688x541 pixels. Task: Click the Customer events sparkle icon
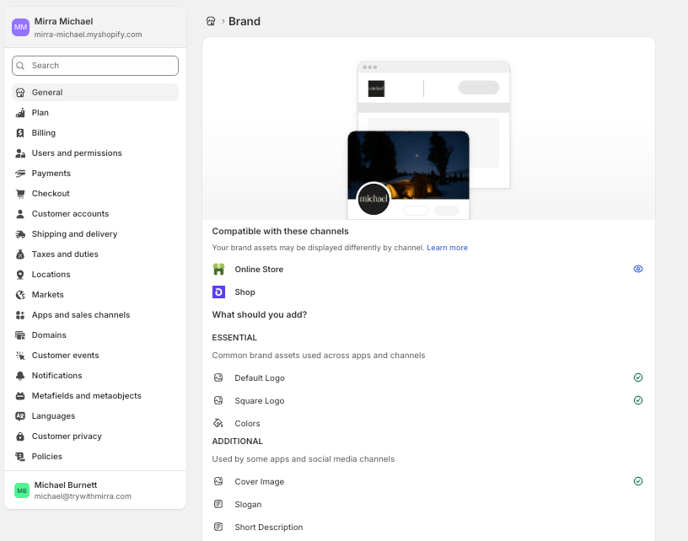(x=20, y=355)
